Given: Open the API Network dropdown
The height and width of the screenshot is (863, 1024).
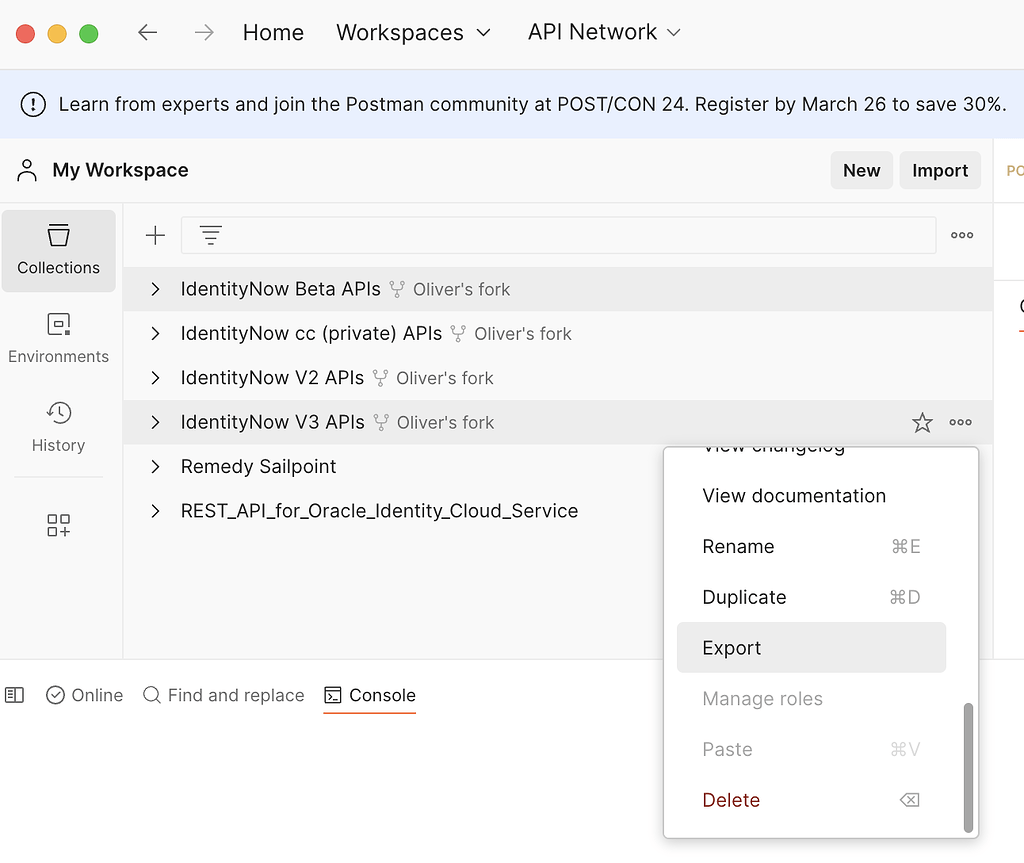Looking at the screenshot, I should (x=604, y=32).
